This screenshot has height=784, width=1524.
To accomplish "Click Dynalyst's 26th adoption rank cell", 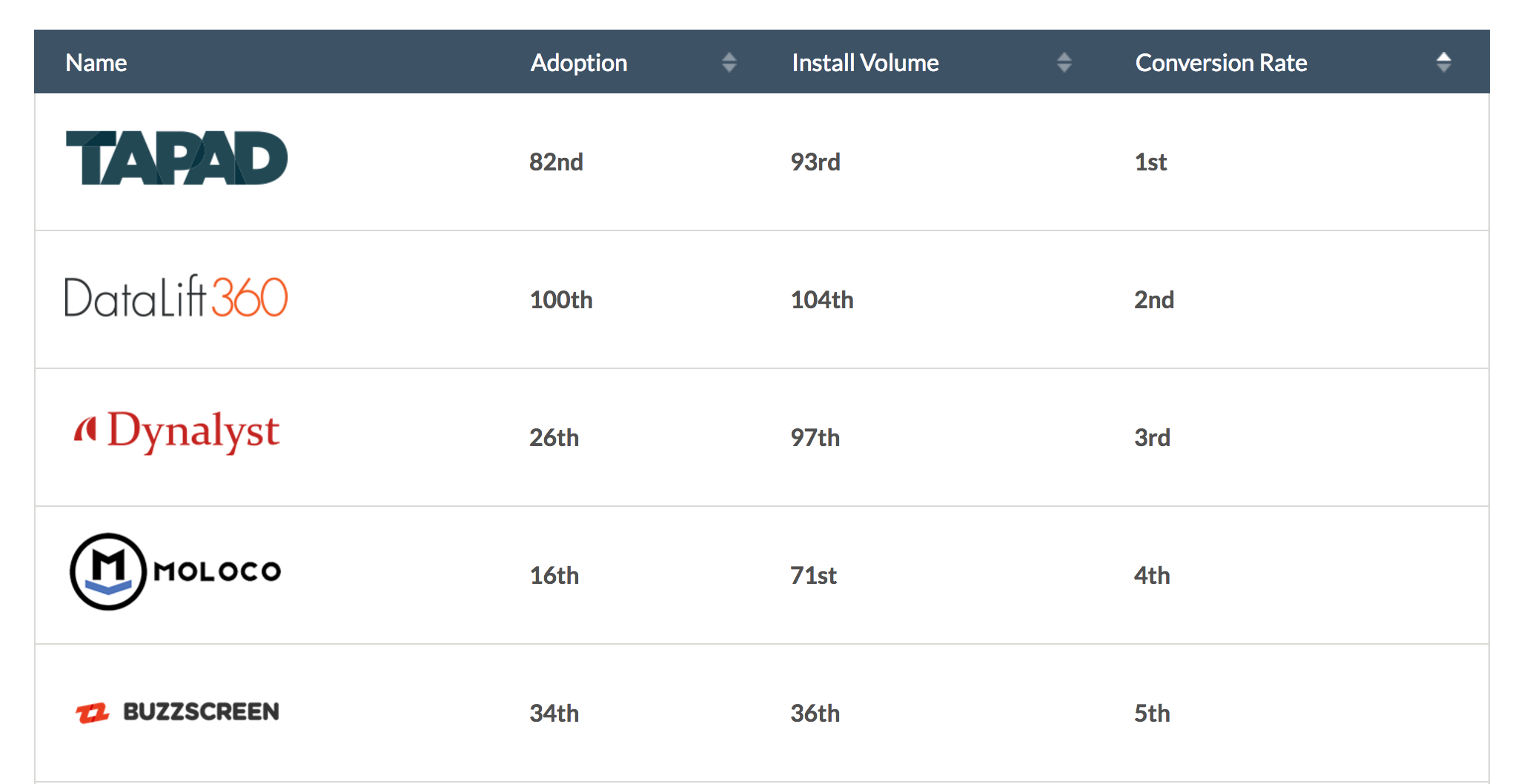I will [x=554, y=438].
